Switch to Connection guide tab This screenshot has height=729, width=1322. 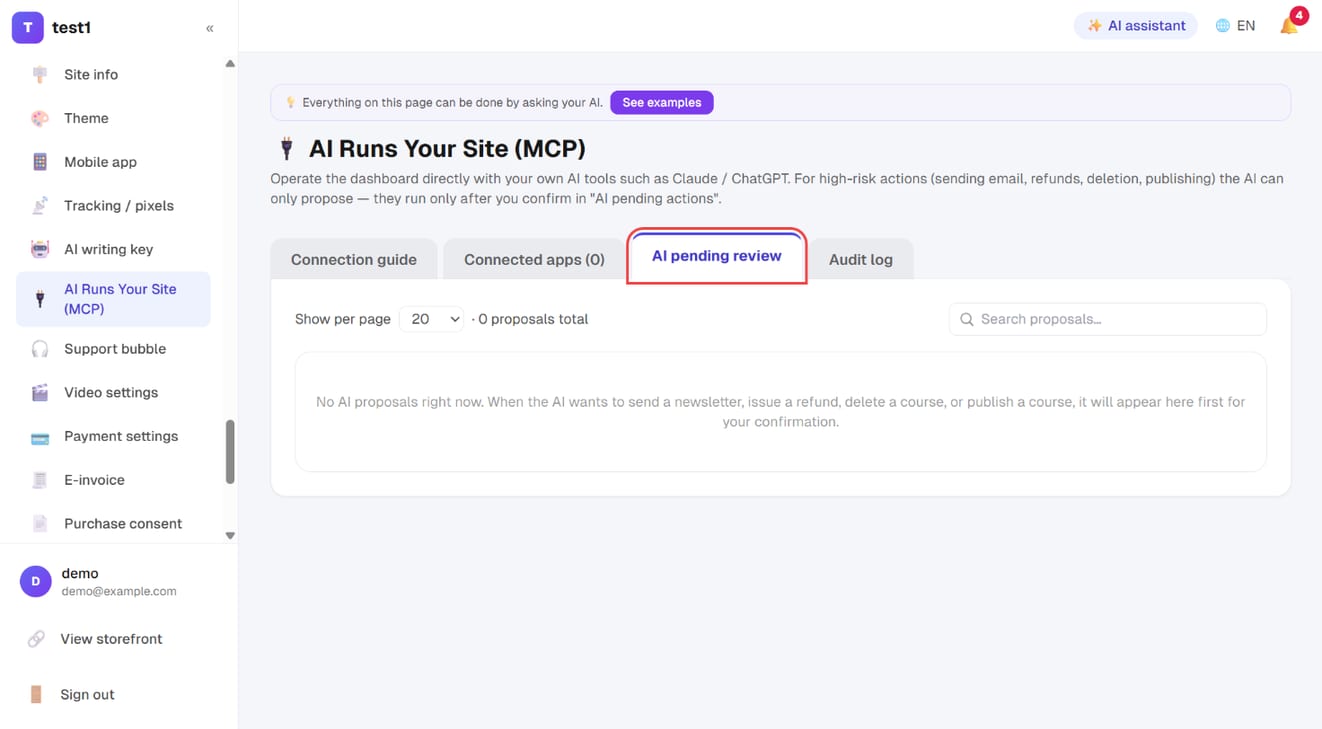pos(354,259)
